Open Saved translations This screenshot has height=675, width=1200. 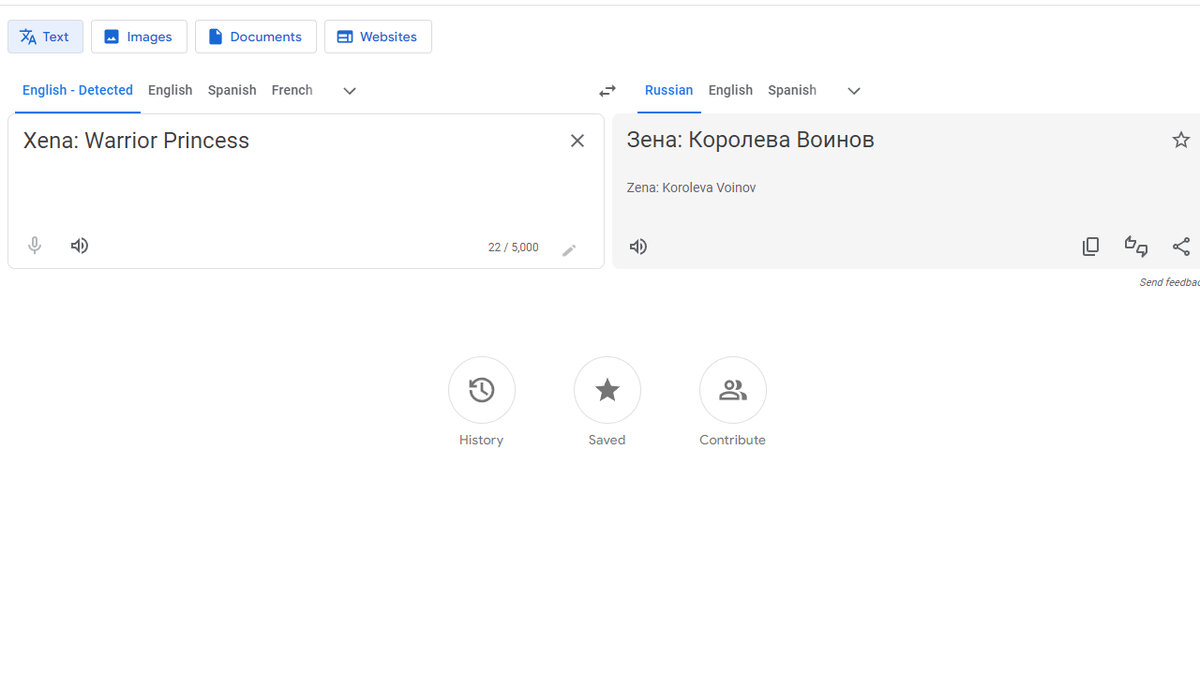click(607, 390)
